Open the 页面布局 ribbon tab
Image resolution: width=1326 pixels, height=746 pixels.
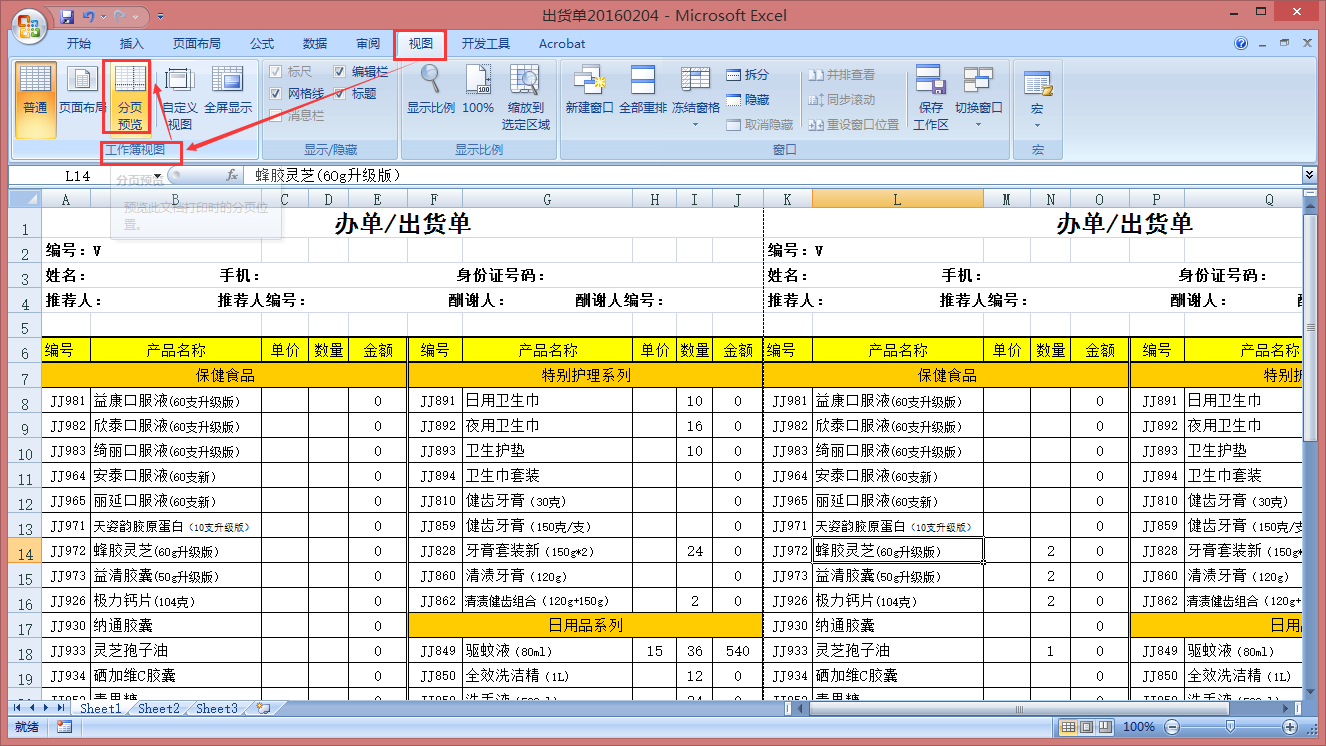tap(197, 44)
